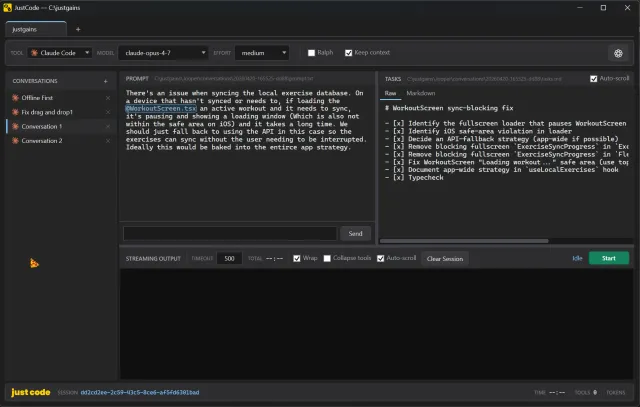Viewport: 640px width, 407px height.
Task: Click the "Identify iOS safe-area violation" task line
Action: tap(478, 131)
